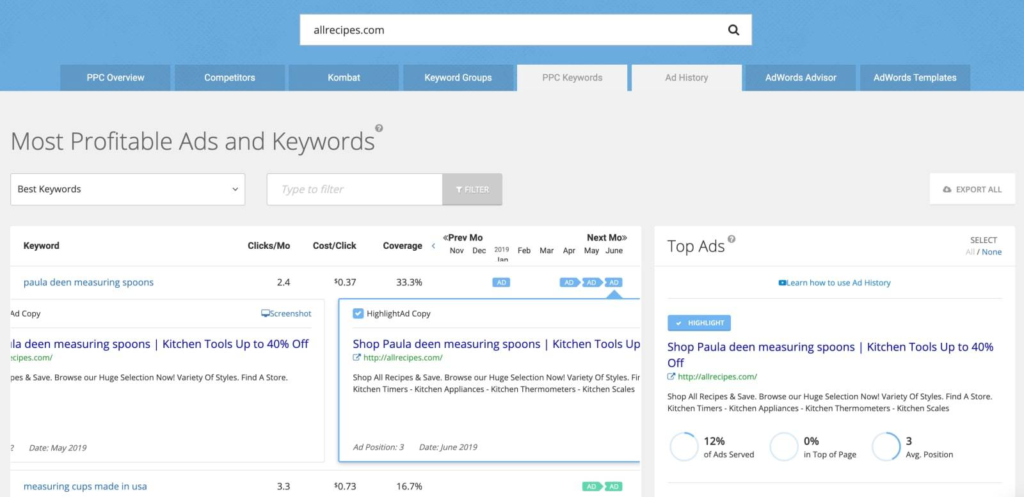The image size is (1024, 497).
Task: Click first green AD badge for measuring cups
Action: pyautogui.click(x=591, y=487)
